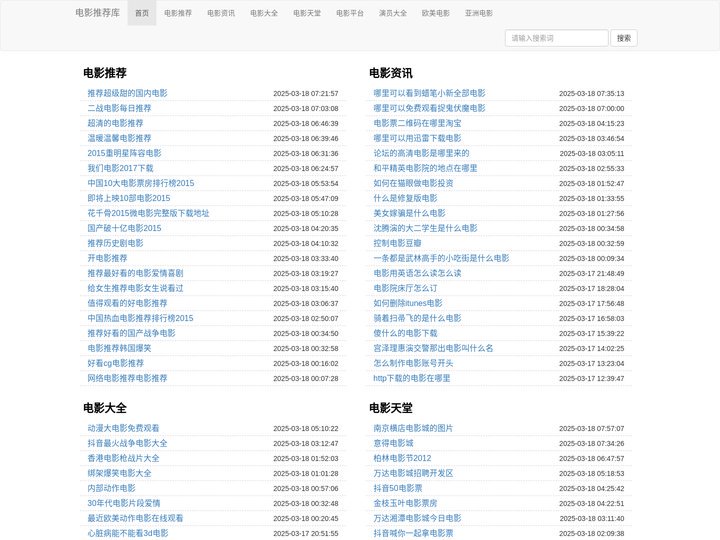
Task: Open link 哪里可以看到蜡笔小新全部电影
Action: click(429, 93)
